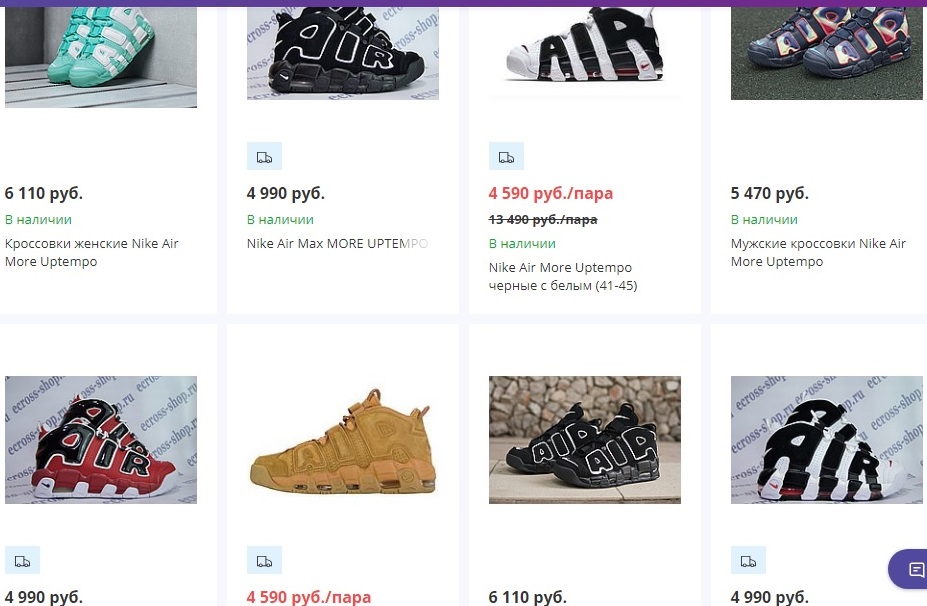Click 'В наличии' under the 5 470 руб. price
The height and width of the screenshot is (606, 927).
click(764, 219)
